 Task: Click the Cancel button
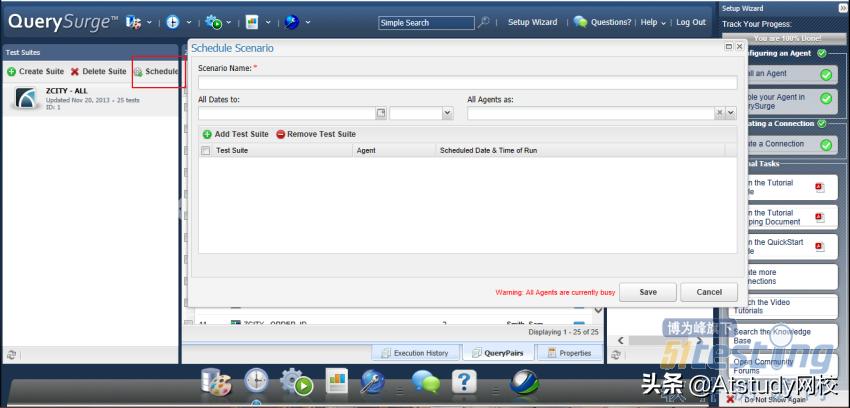(x=709, y=292)
